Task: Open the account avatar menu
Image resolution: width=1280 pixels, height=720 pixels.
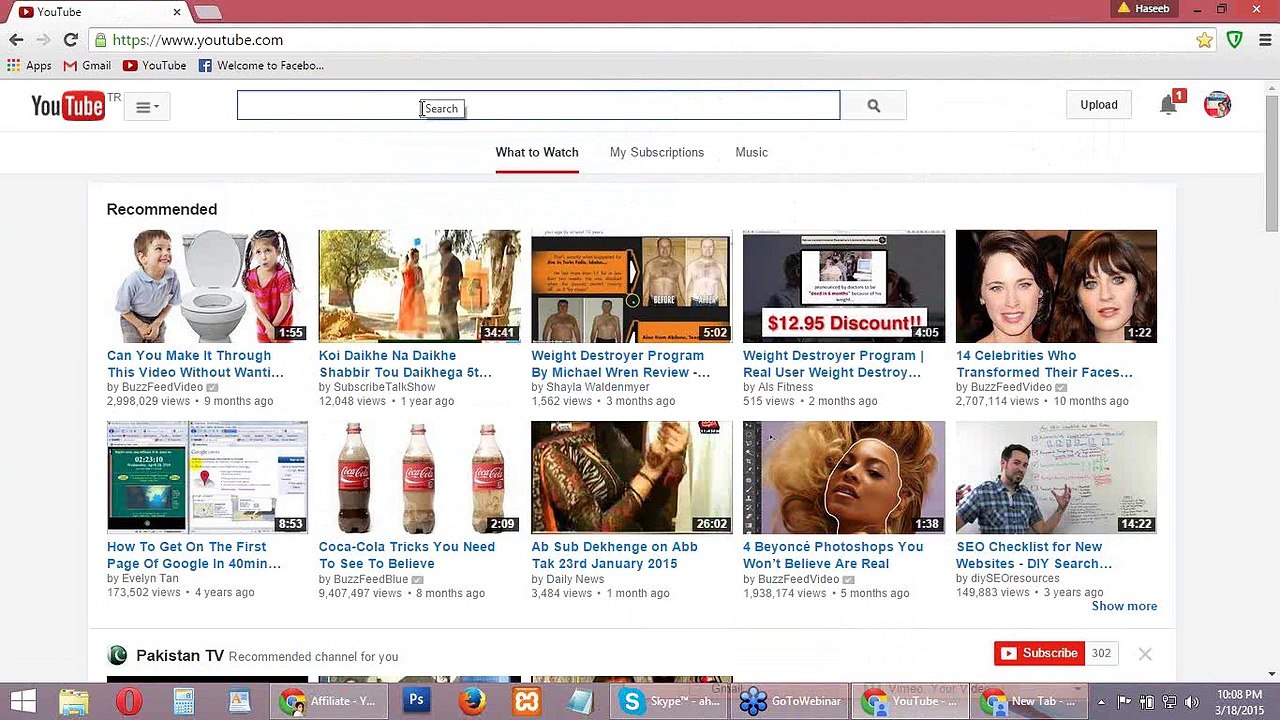Action: [x=1217, y=105]
